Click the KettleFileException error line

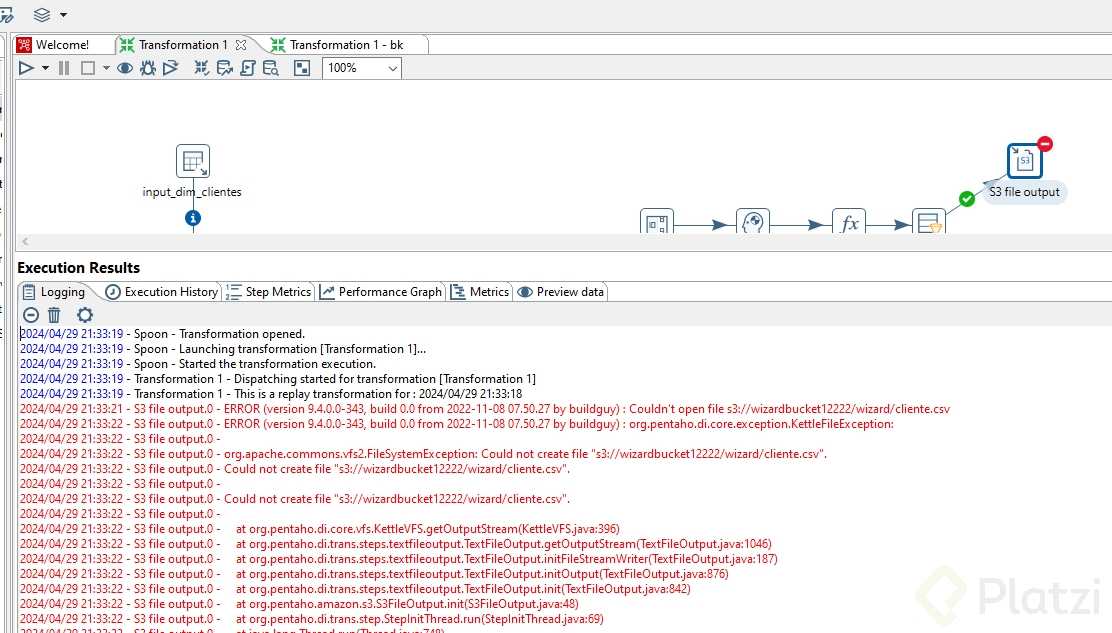457,424
